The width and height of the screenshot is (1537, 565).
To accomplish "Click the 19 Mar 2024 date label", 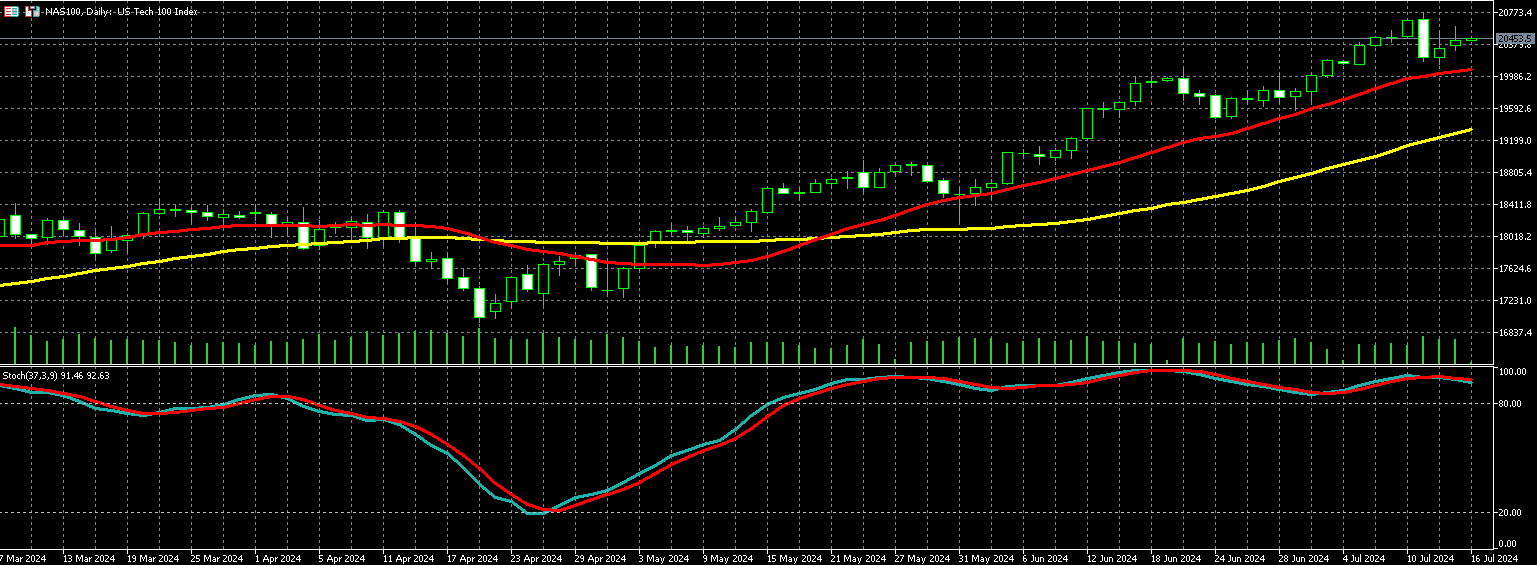I will click(153, 558).
